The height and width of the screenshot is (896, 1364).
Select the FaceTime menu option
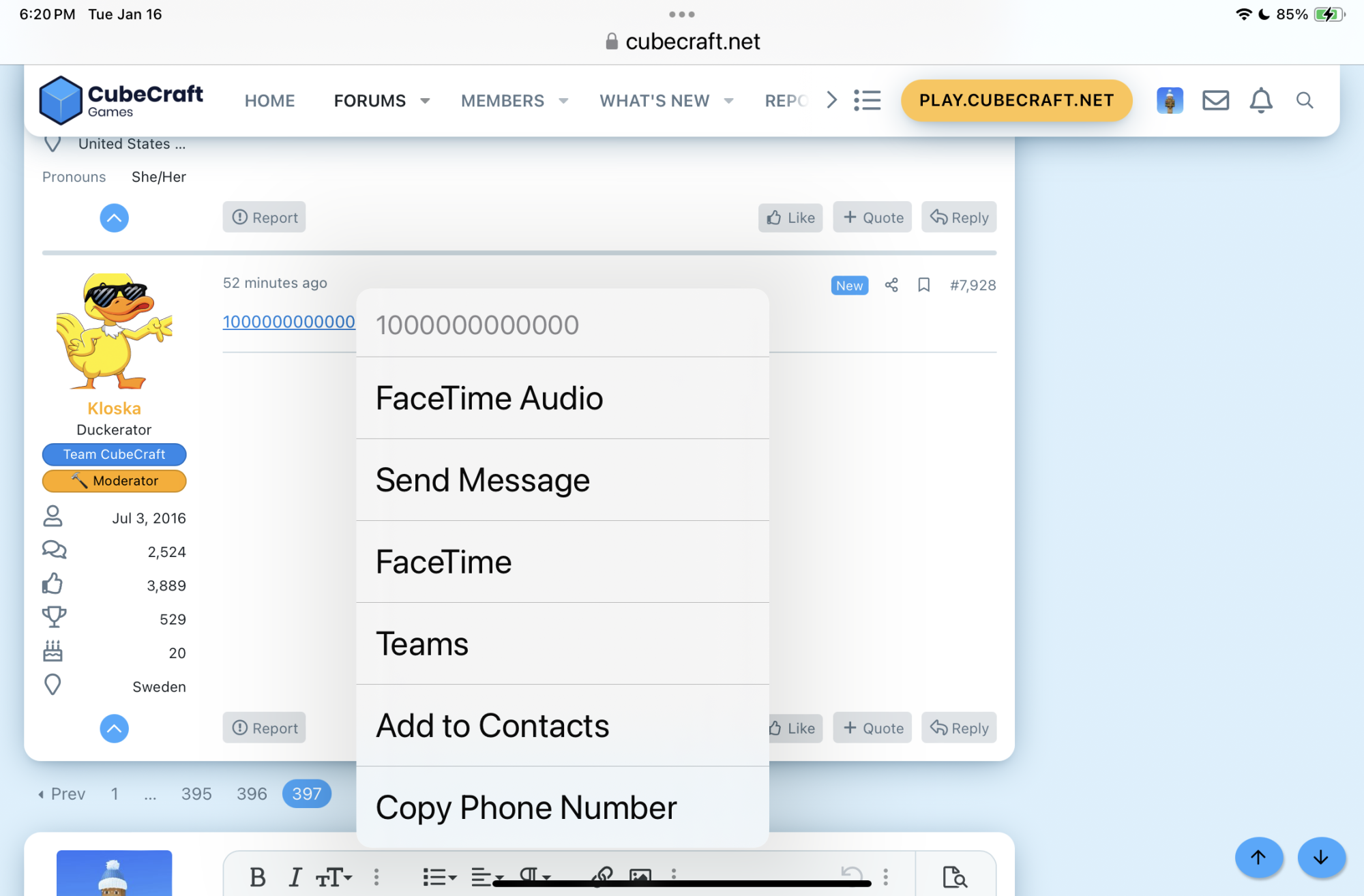(563, 562)
